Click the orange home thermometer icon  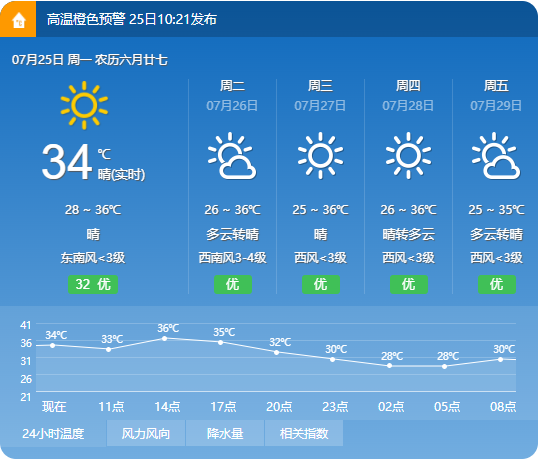click(x=18, y=19)
